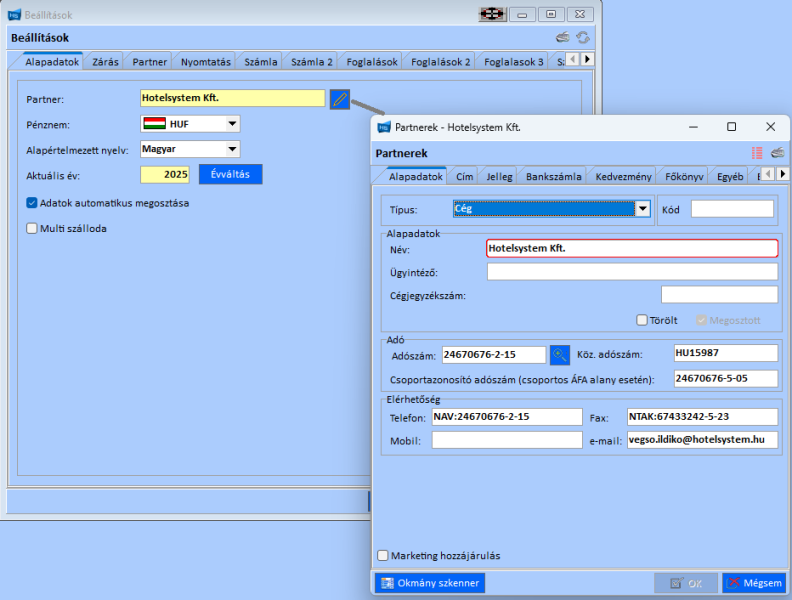Maximize the Partnerek window
This screenshot has width=792, height=600.
(731, 127)
